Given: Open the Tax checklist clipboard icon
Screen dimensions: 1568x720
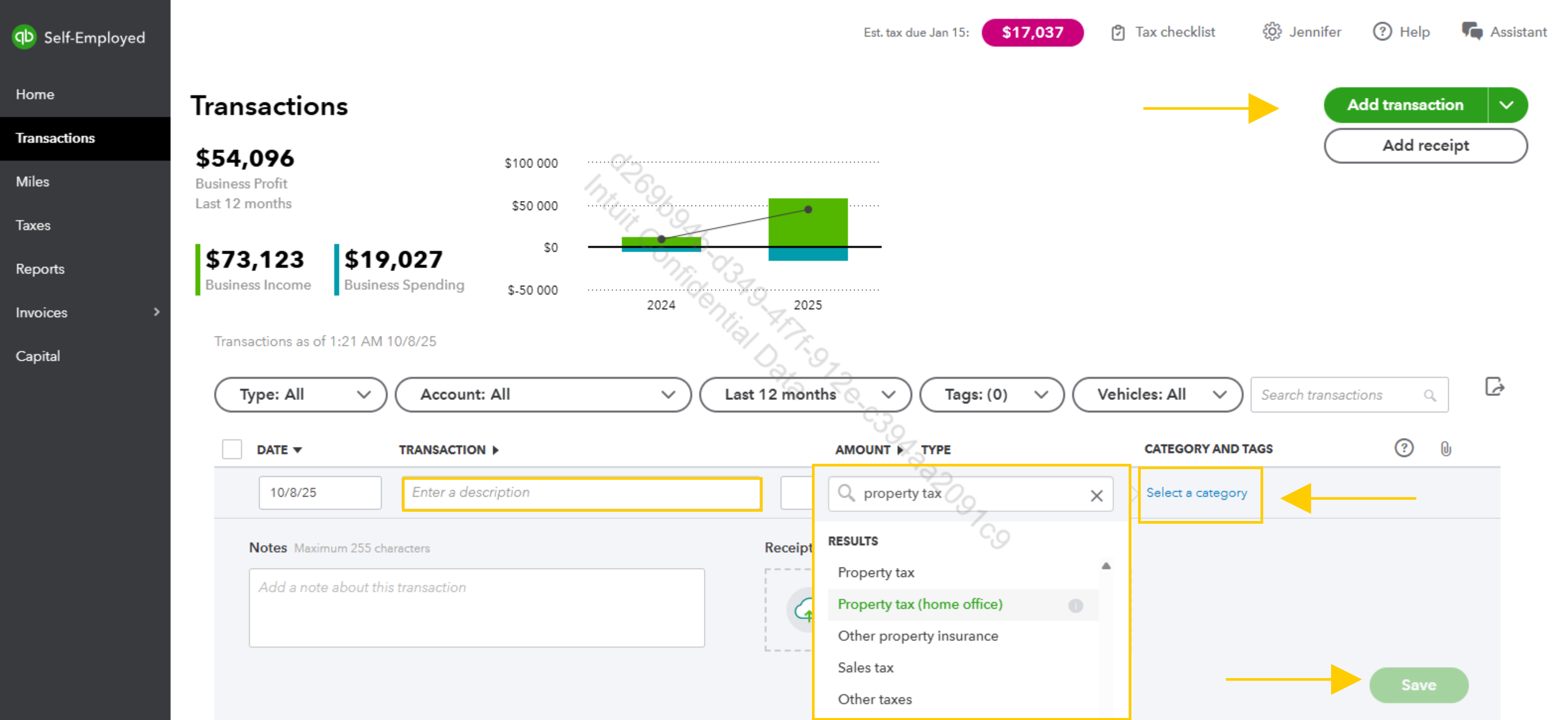Looking at the screenshot, I should point(1117,32).
